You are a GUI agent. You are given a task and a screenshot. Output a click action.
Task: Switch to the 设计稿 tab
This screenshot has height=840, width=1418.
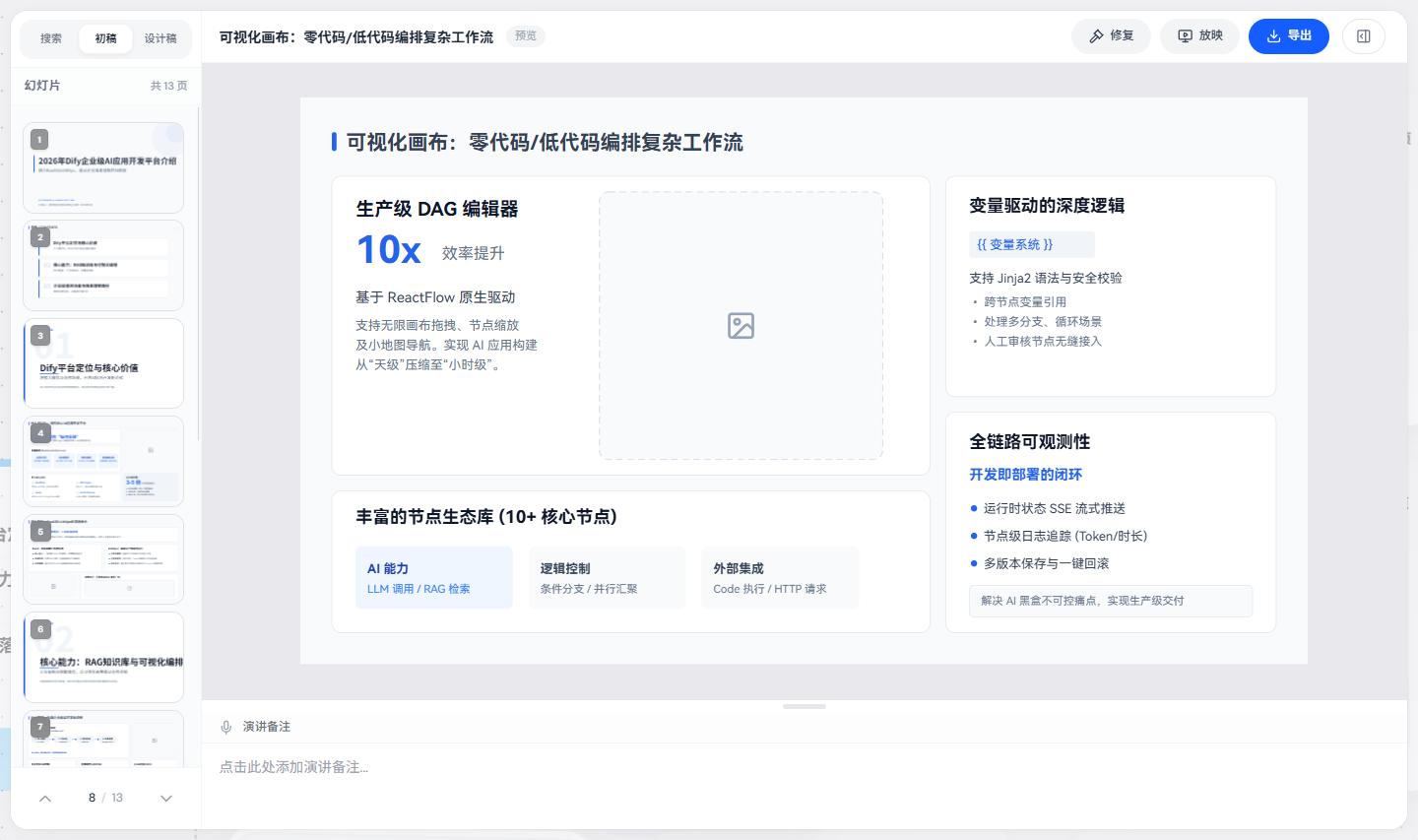[x=161, y=38]
